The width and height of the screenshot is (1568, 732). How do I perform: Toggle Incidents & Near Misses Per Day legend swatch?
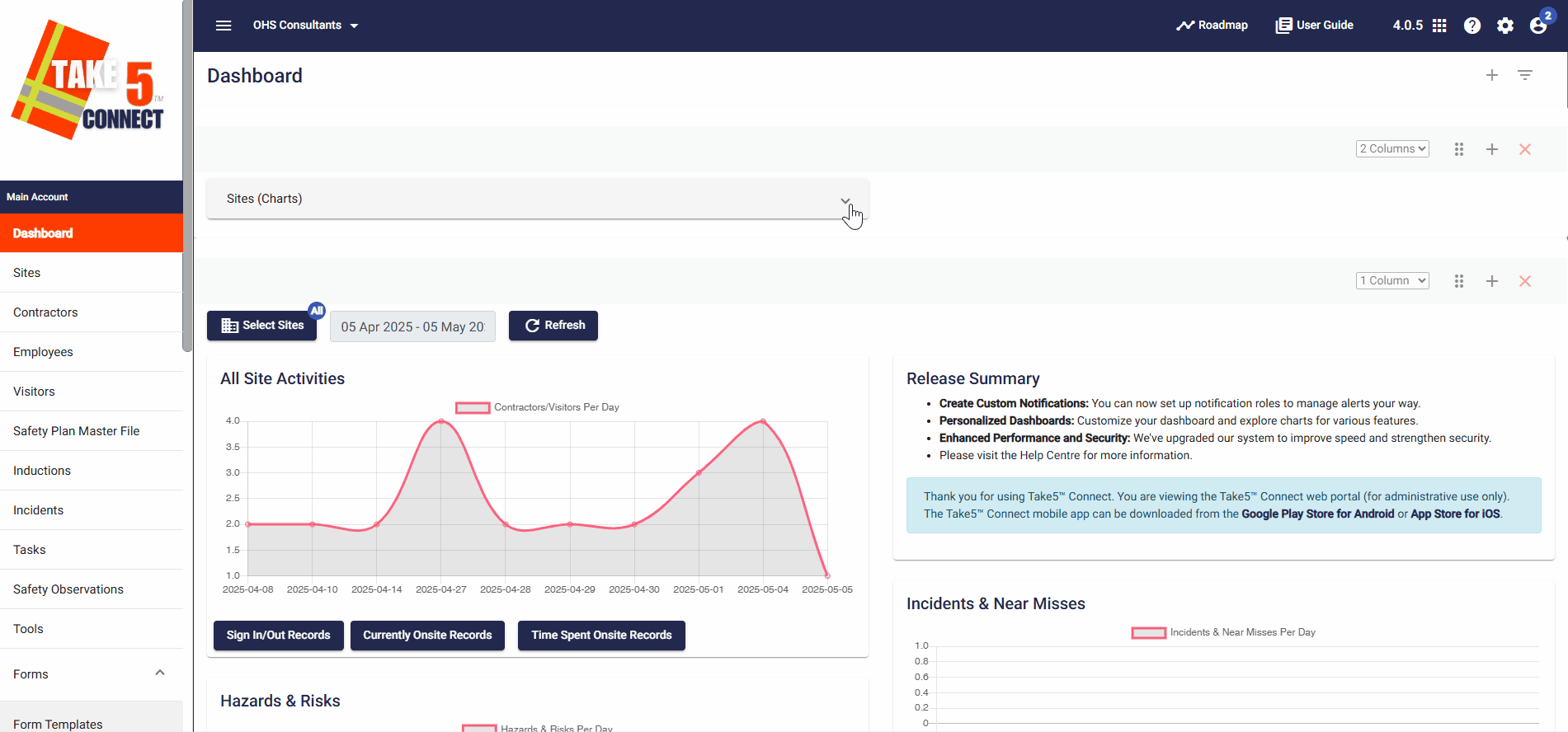[1148, 633]
